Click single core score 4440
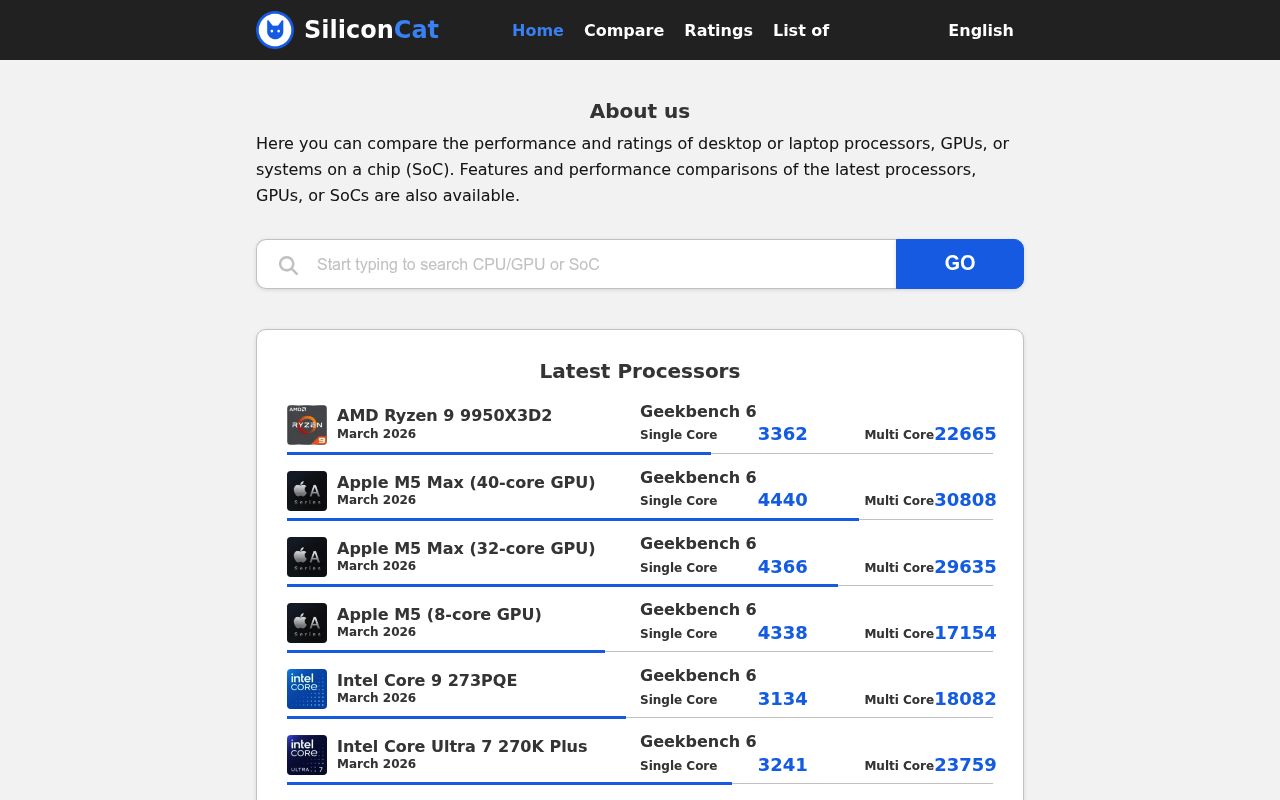This screenshot has width=1280, height=800. (x=782, y=500)
